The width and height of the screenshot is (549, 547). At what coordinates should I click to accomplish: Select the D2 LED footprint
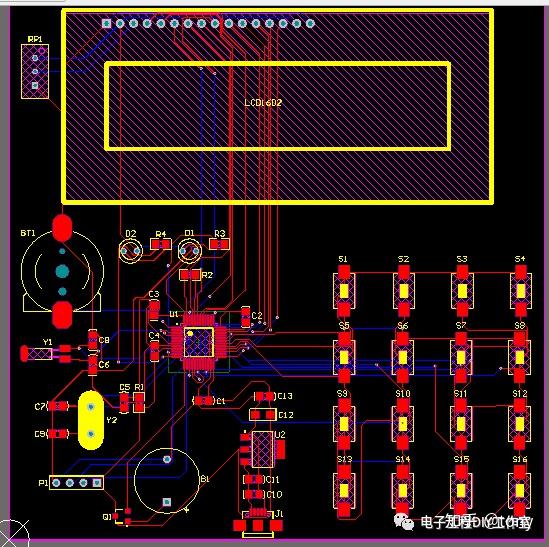131,251
